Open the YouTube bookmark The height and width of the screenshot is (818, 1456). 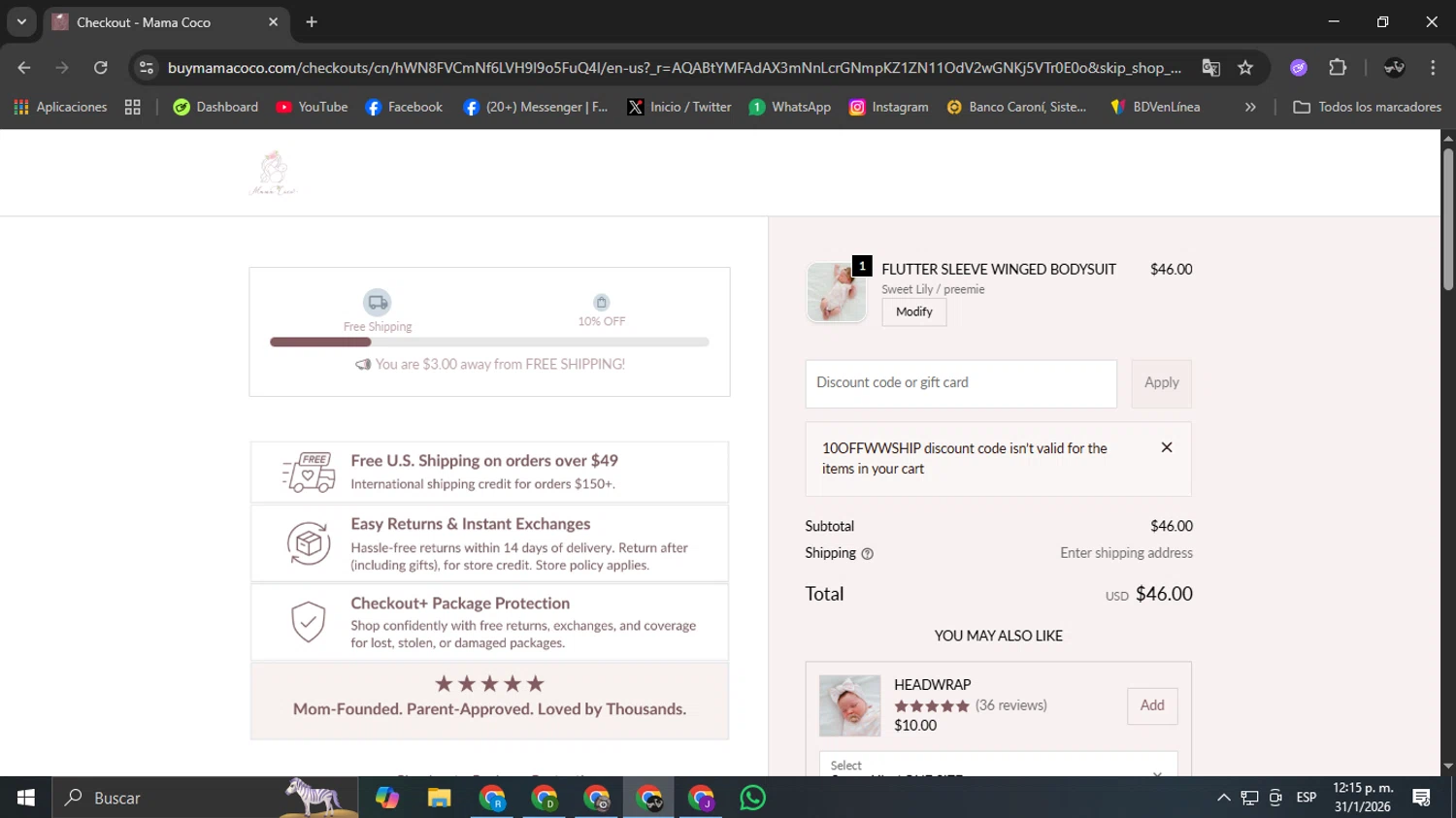tap(312, 107)
